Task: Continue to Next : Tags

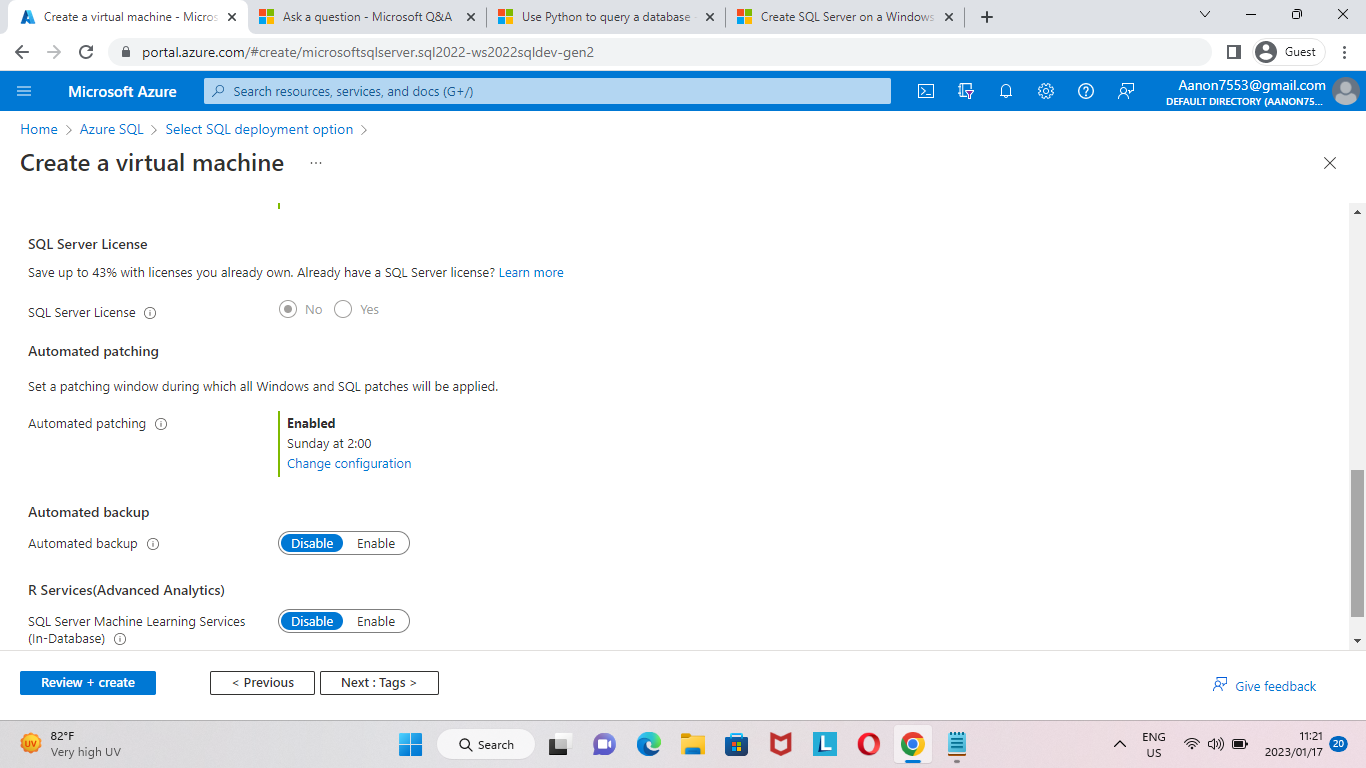Action: [x=379, y=683]
